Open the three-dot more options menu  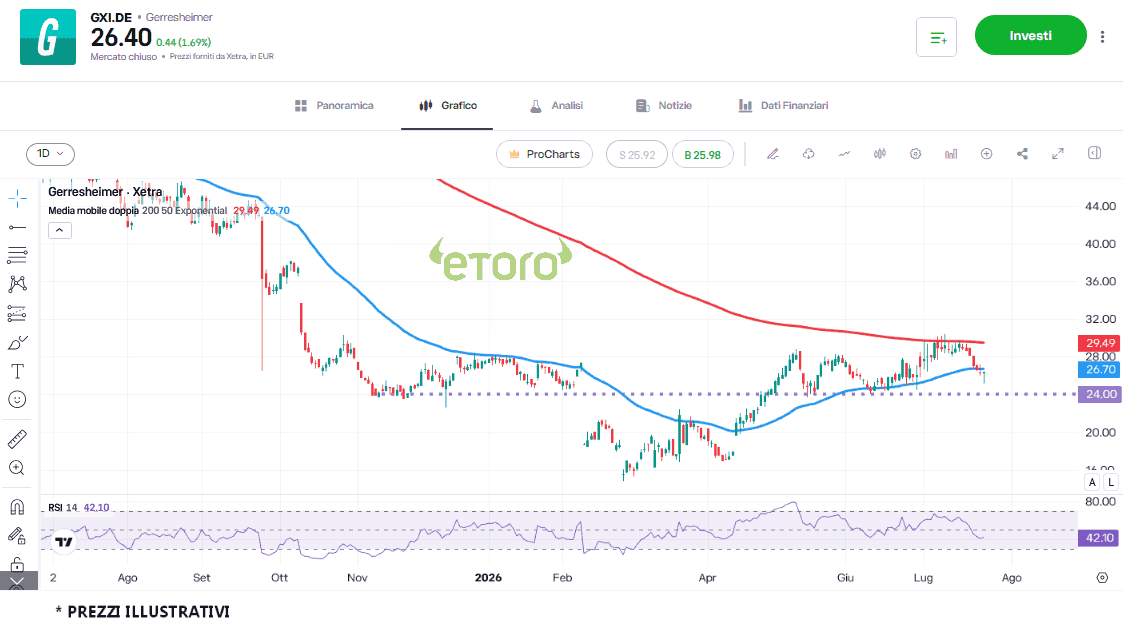tap(1102, 36)
